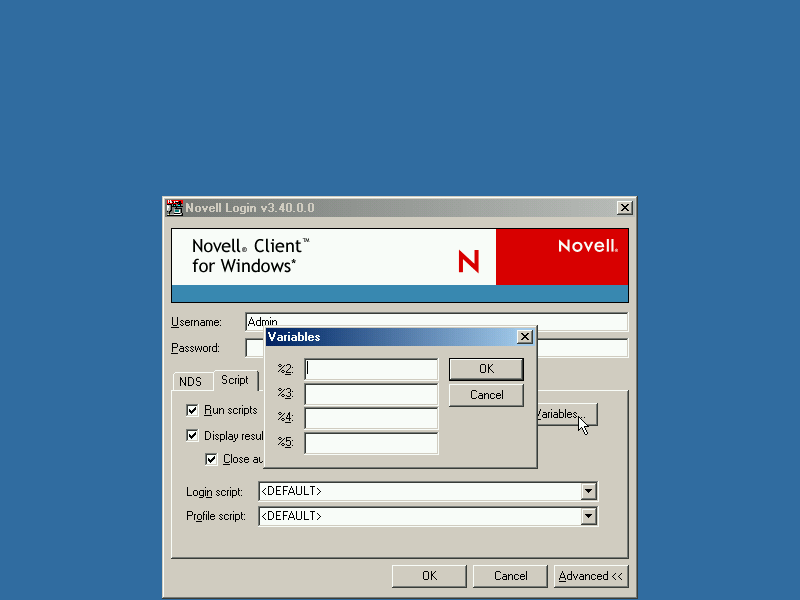
Task: Click the Username field containing Admin
Action: [437, 321]
